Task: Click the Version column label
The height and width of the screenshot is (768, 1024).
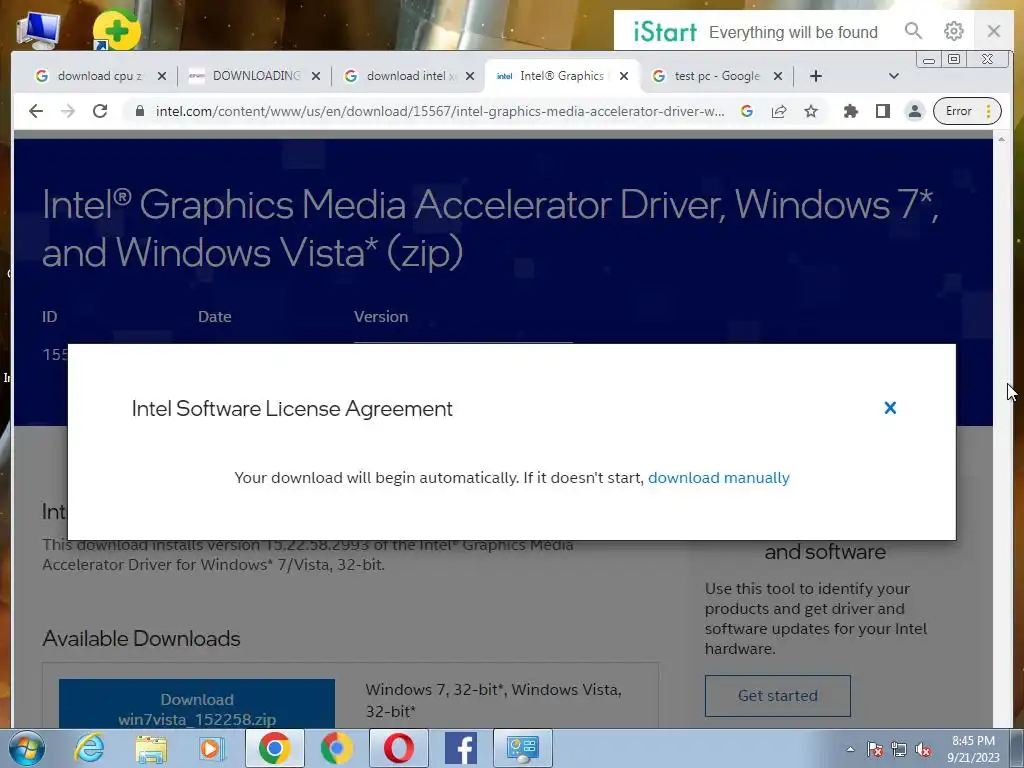Action: point(381,317)
